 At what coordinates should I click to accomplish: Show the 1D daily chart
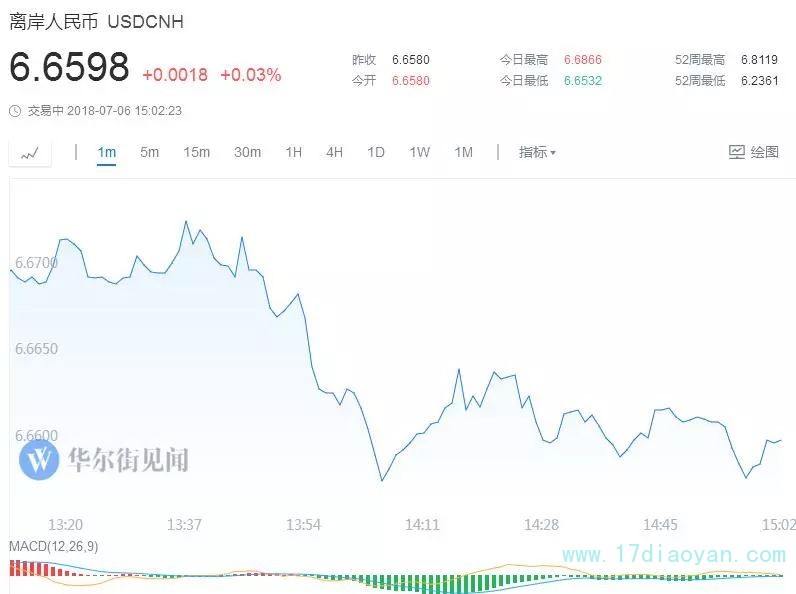pos(376,152)
